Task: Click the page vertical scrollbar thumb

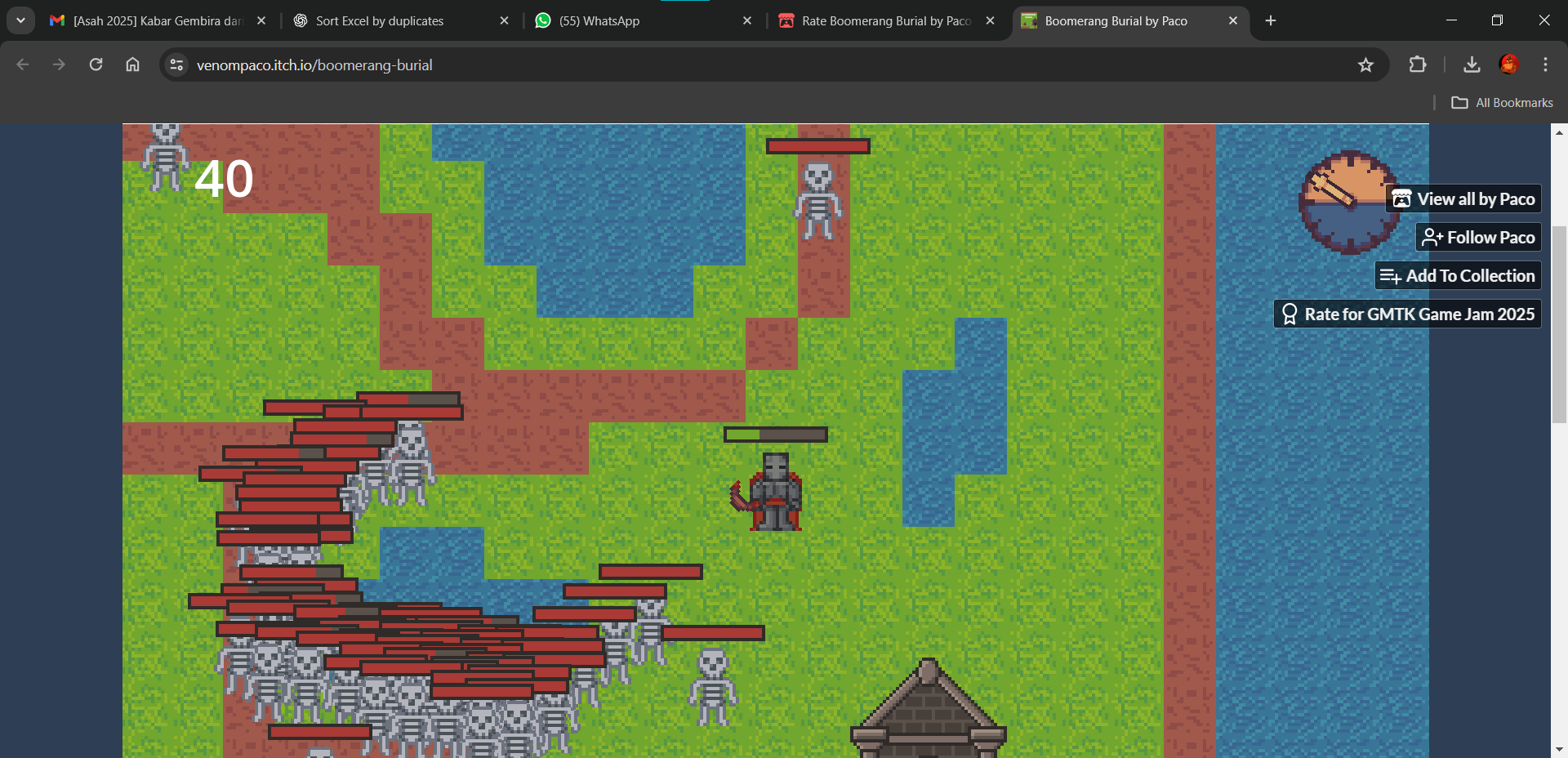Action: pyautogui.click(x=1560, y=325)
